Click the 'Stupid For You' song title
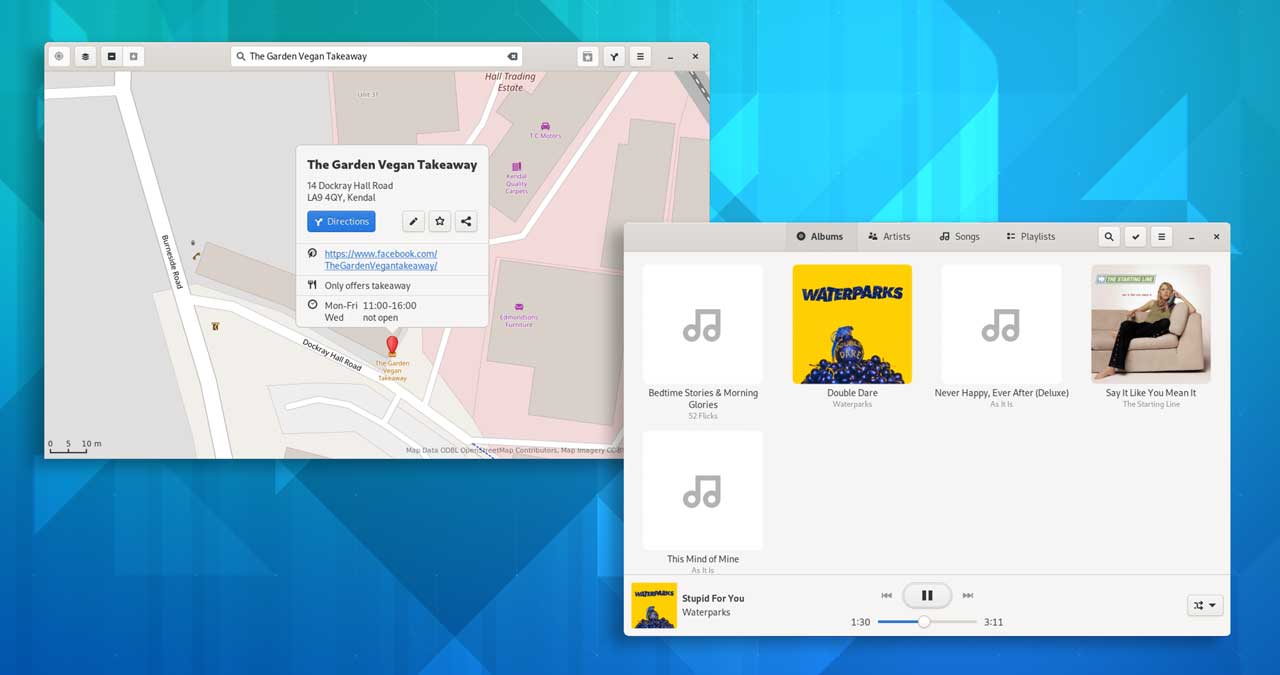 713,598
